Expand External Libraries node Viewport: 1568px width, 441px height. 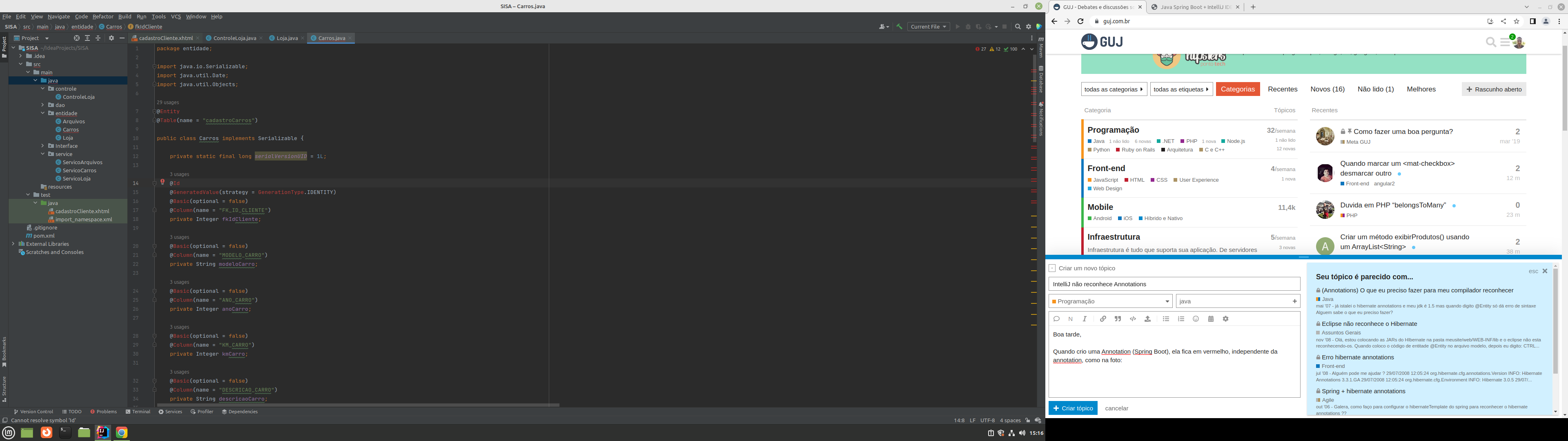point(13,244)
